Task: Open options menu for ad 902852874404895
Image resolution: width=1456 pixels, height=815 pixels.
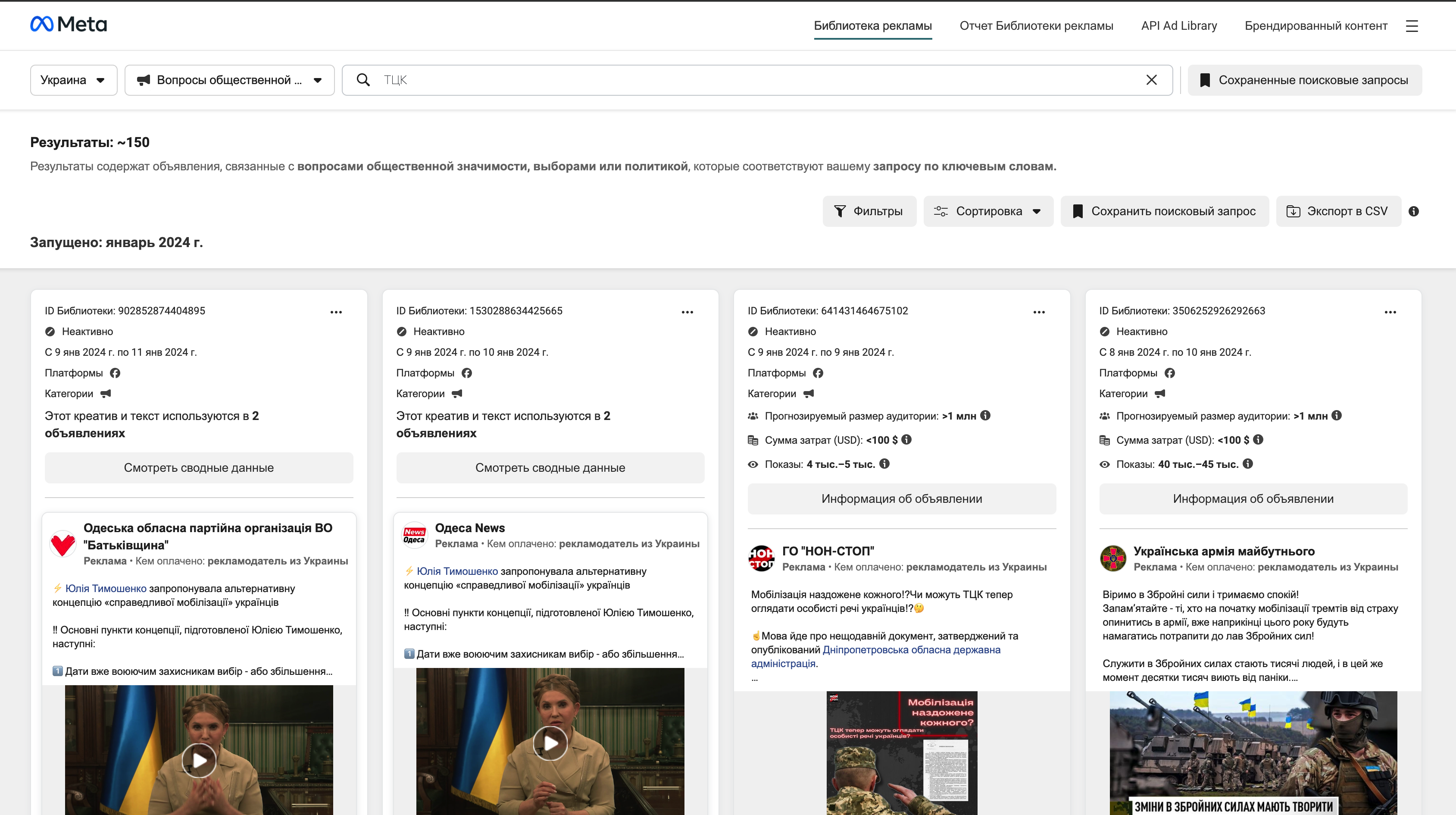Action: [x=336, y=312]
